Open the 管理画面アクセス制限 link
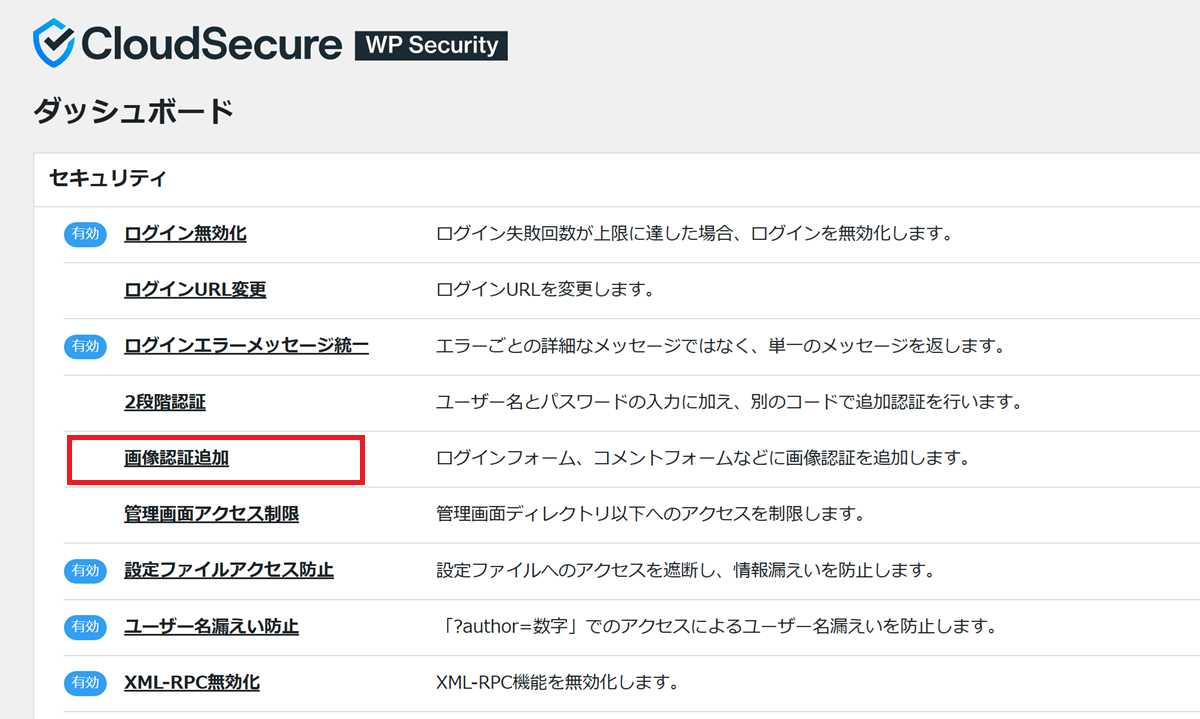The image size is (1200, 719). tap(211, 514)
